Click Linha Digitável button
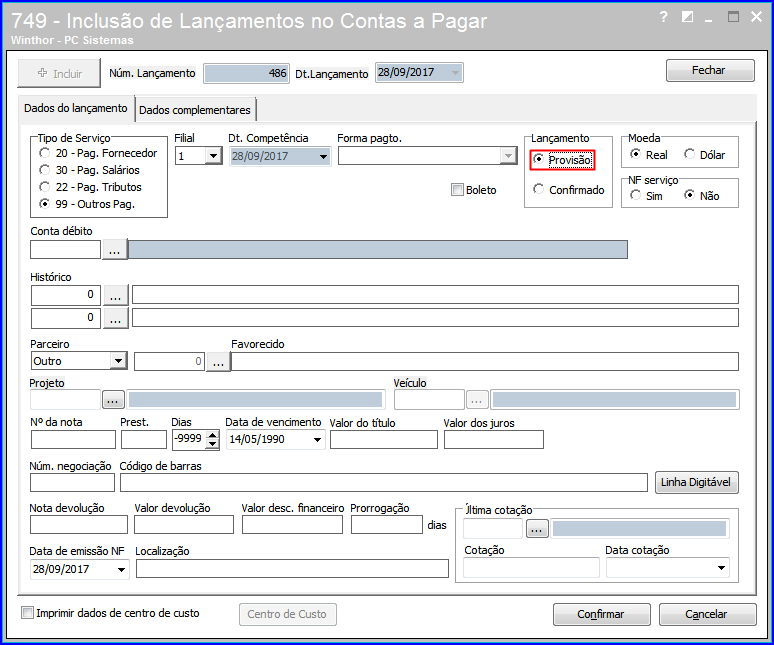Screen dimensions: 774x645 pyautogui.click(x=696, y=482)
